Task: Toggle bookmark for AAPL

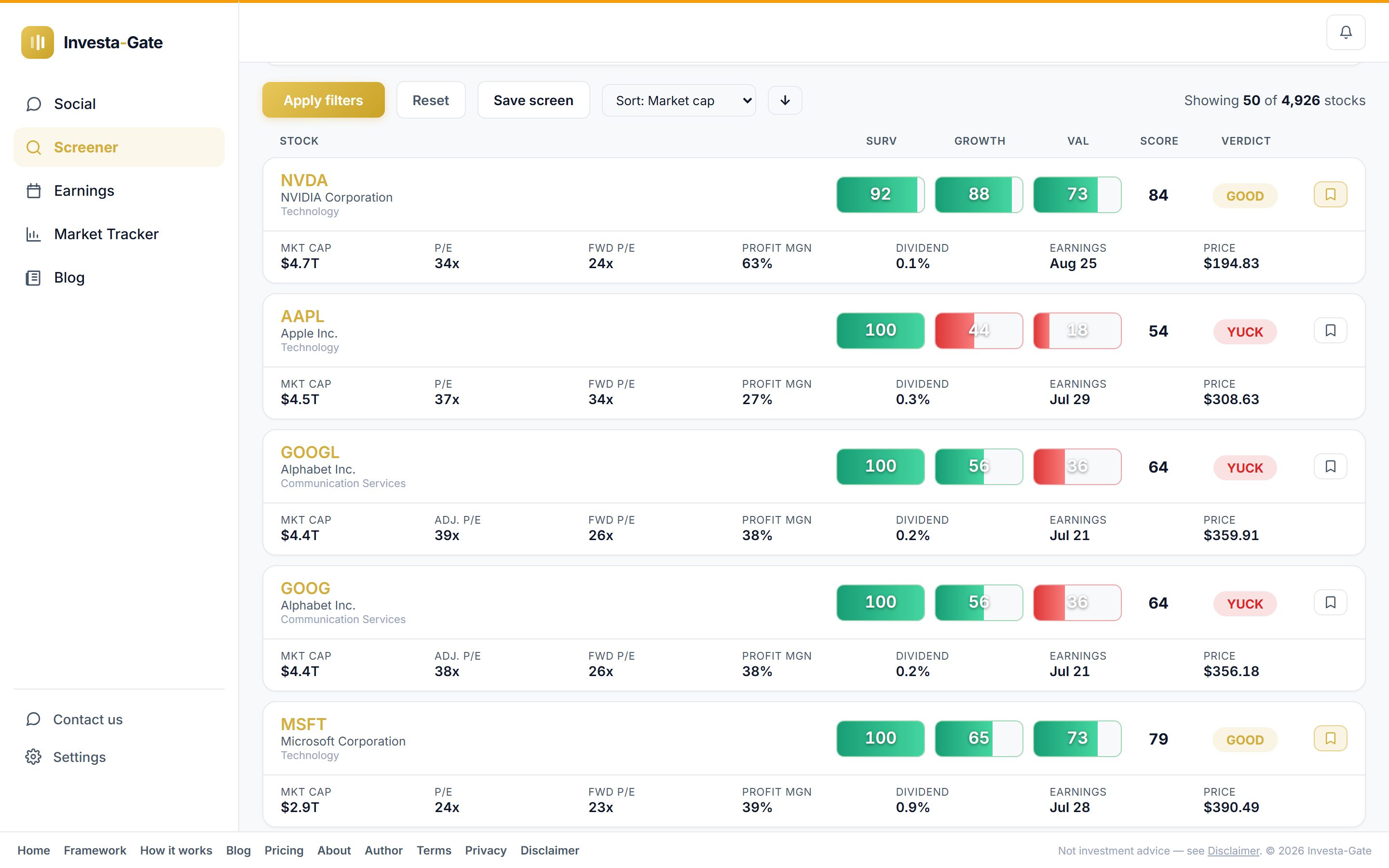Action: click(1330, 331)
